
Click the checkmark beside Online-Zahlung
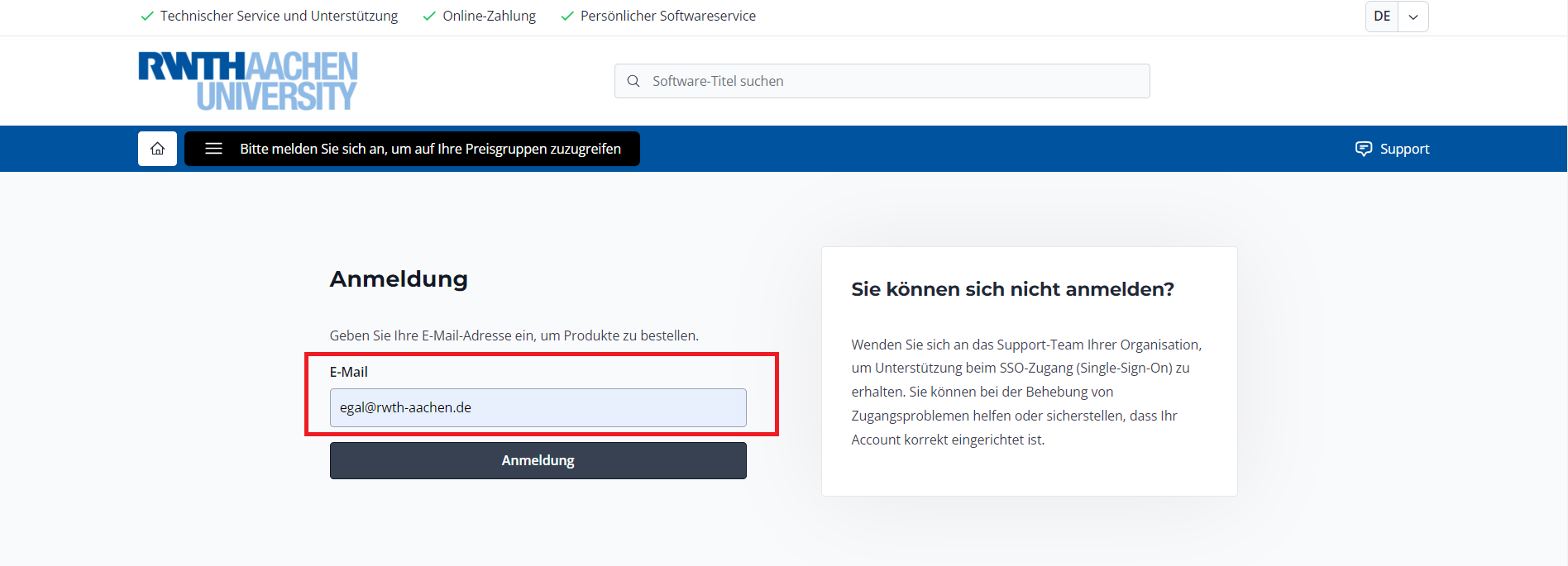click(x=429, y=17)
